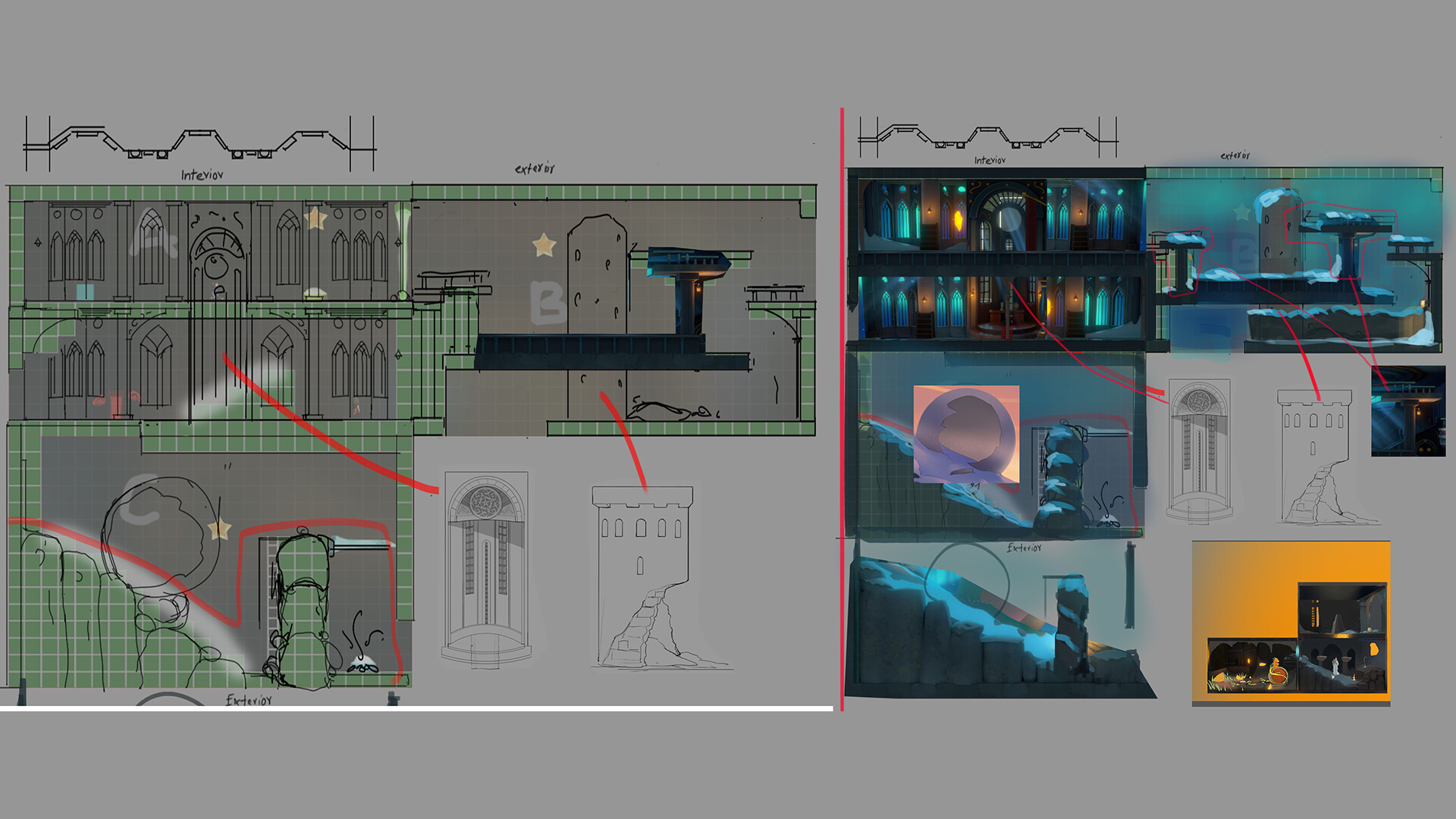The image size is (1456, 819).
Task: Click the round moonlit window in painted interior
Action: pyautogui.click(x=1009, y=220)
